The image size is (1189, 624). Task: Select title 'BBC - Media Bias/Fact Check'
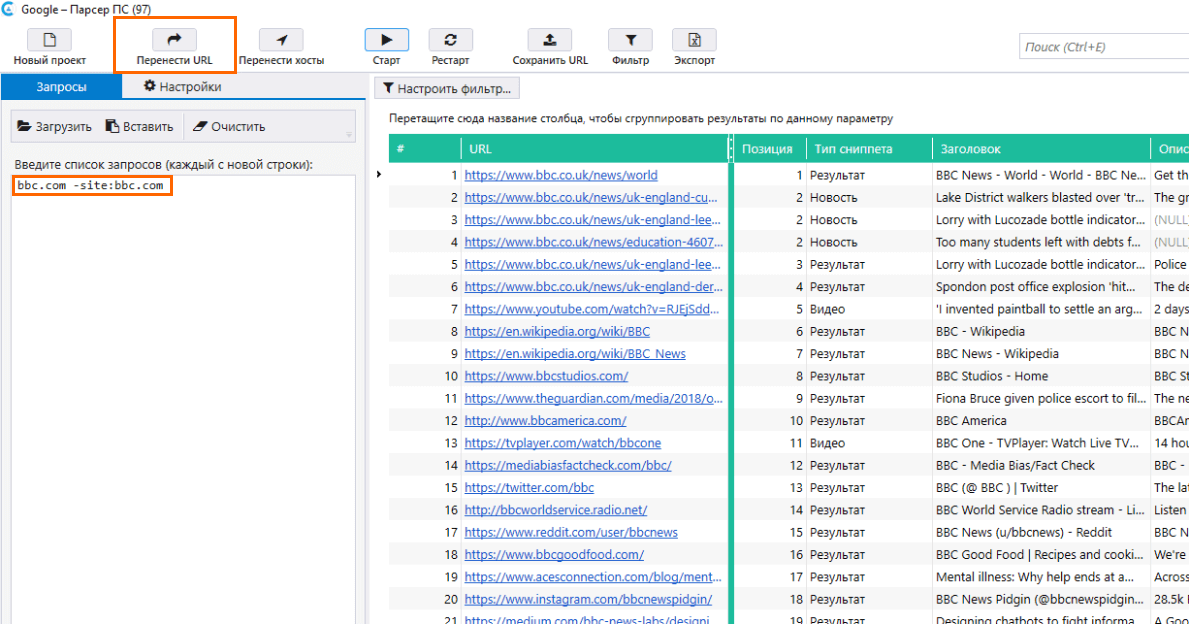(x=1015, y=466)
